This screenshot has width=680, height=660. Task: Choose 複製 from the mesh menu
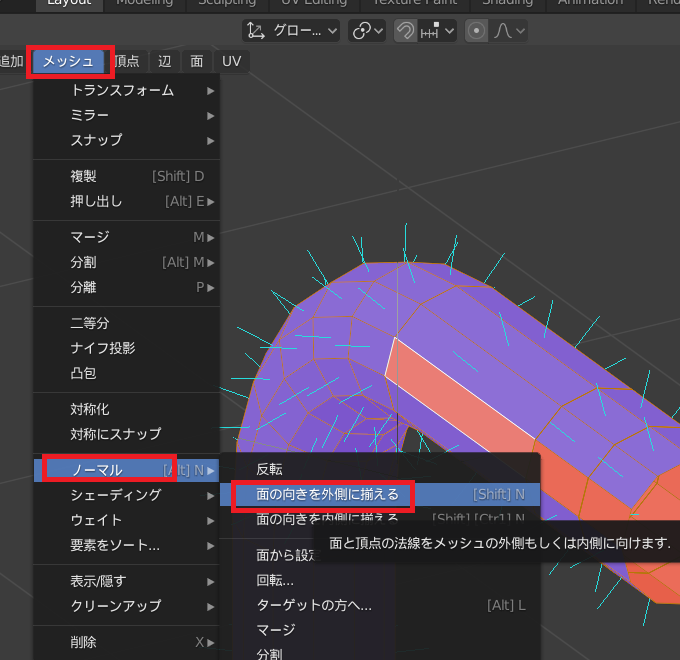click(x=127, y=176)
